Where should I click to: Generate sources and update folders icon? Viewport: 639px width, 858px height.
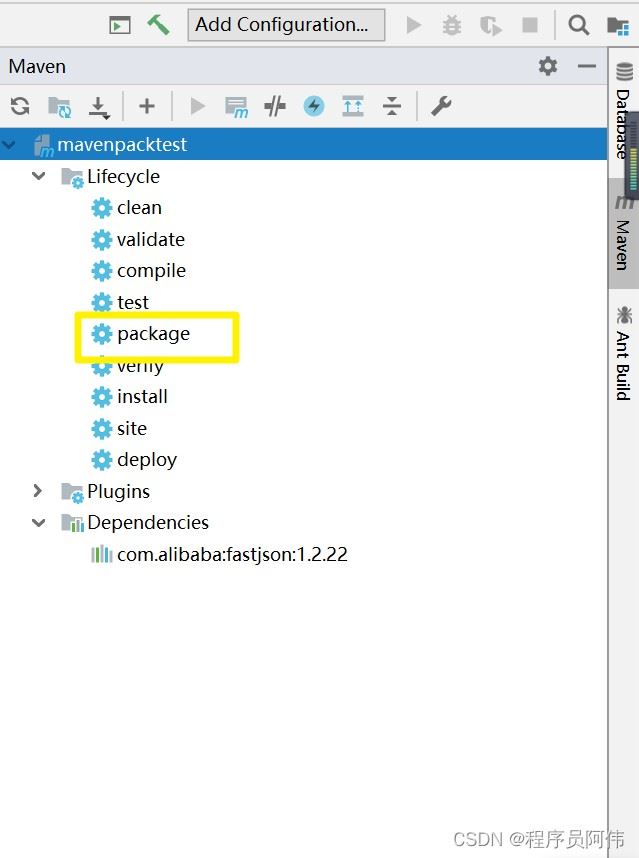tap(59, 107)
